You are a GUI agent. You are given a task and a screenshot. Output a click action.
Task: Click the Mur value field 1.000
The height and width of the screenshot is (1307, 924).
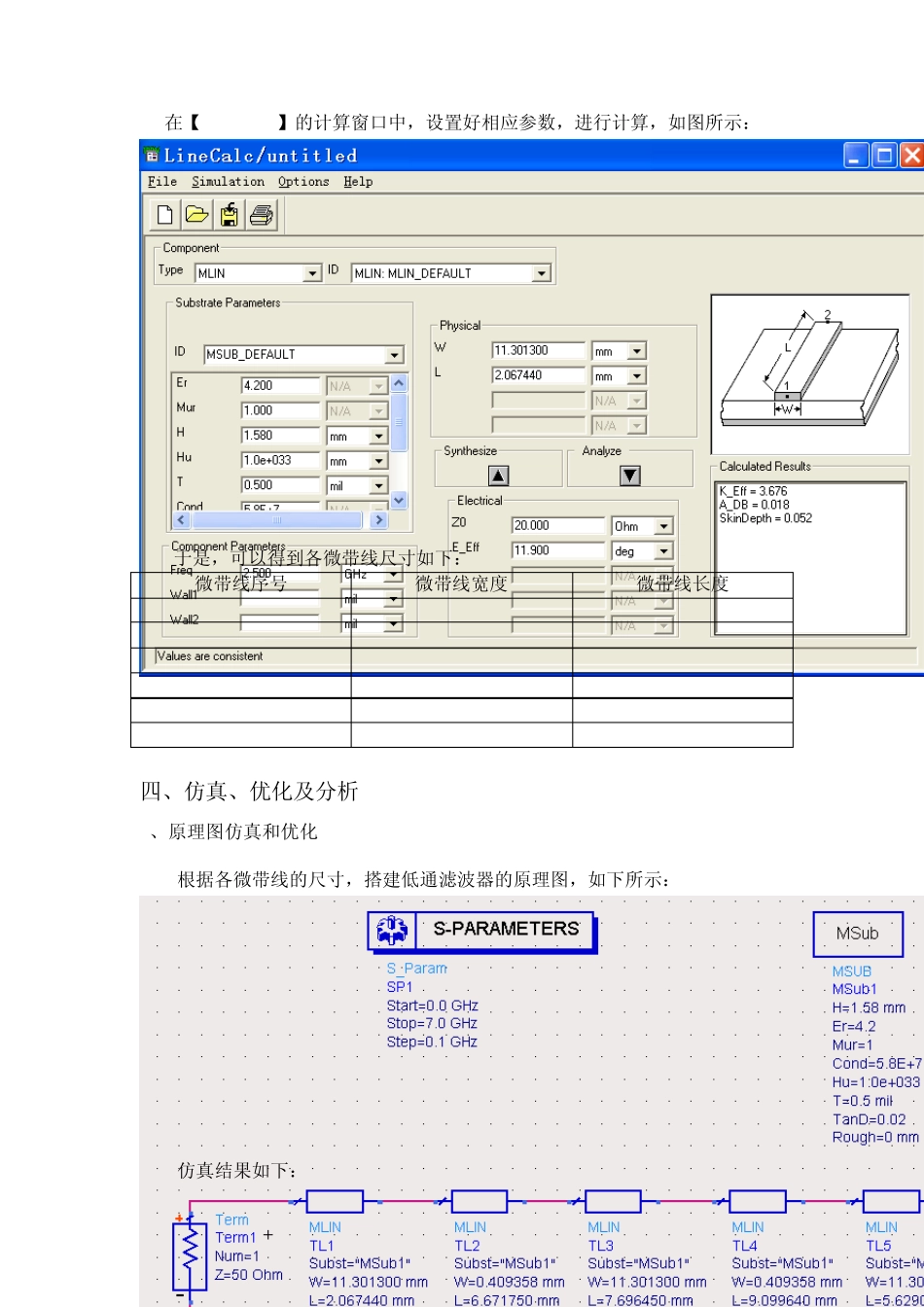tap(280, 411)
